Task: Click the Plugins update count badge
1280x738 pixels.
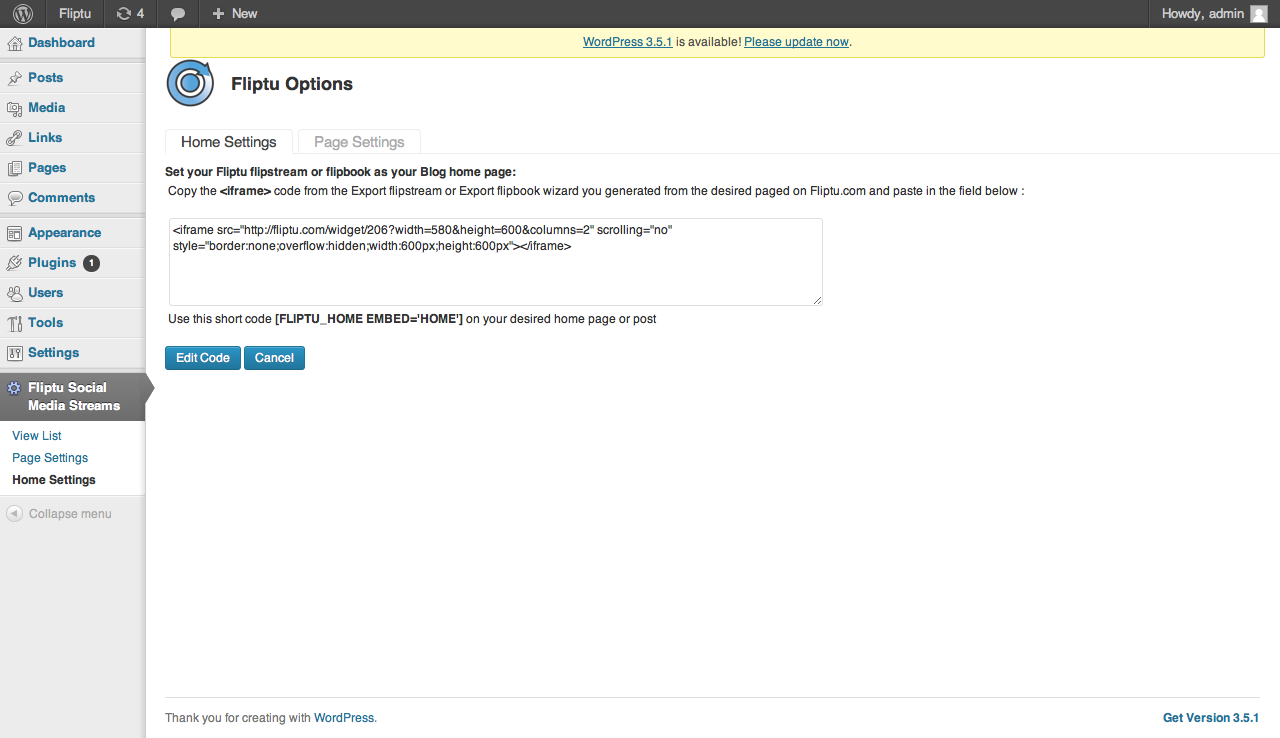Action: (91, 263)
